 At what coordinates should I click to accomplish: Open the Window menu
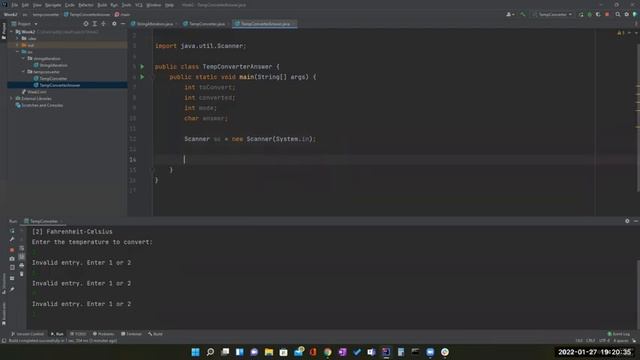153,5
